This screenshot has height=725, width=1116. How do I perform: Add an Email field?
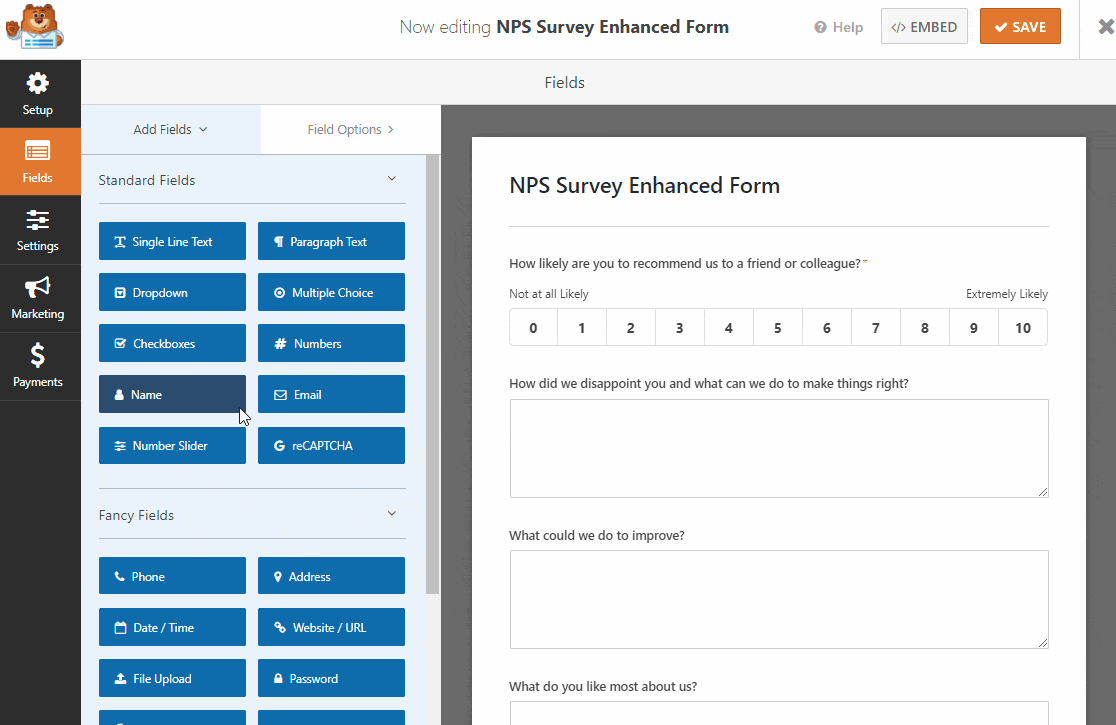tap(331, 394)
